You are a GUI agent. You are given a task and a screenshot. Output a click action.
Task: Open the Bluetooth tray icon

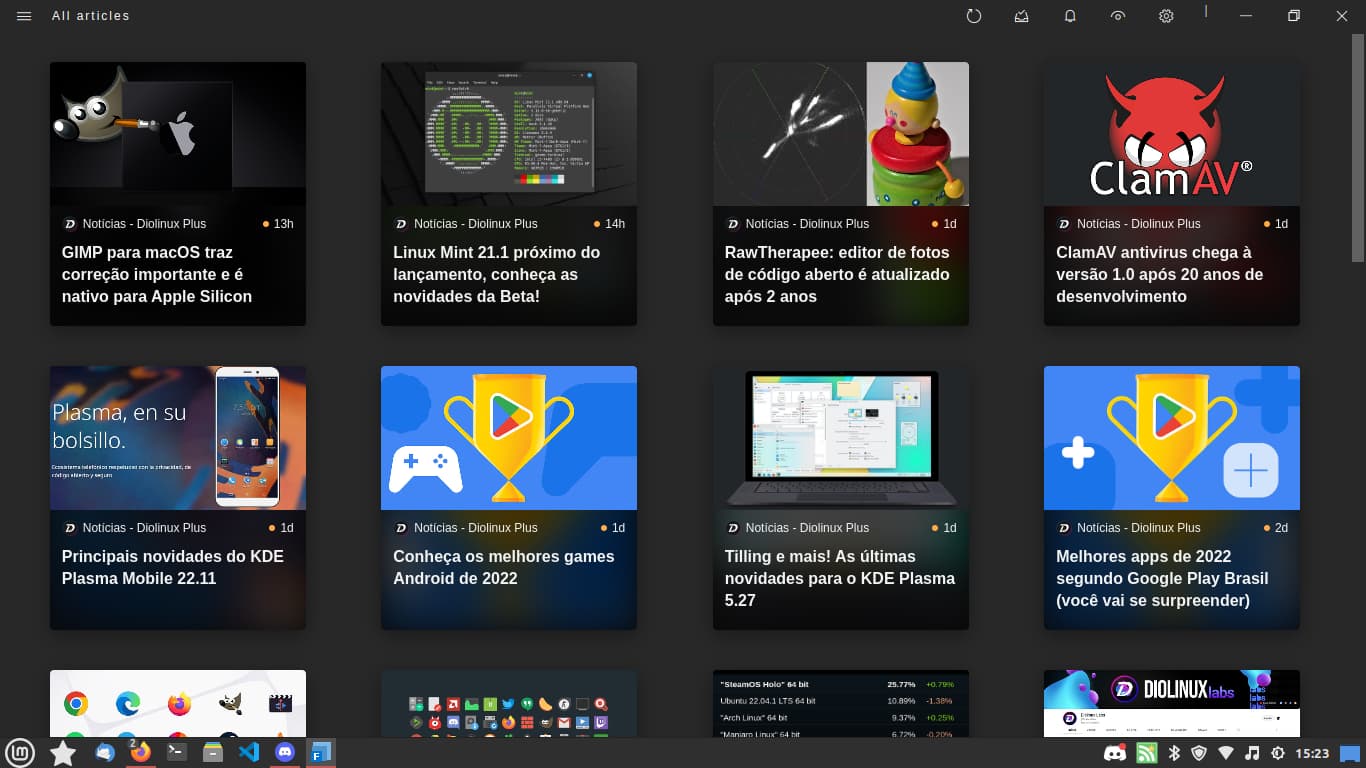click(x=1175, y=753)
